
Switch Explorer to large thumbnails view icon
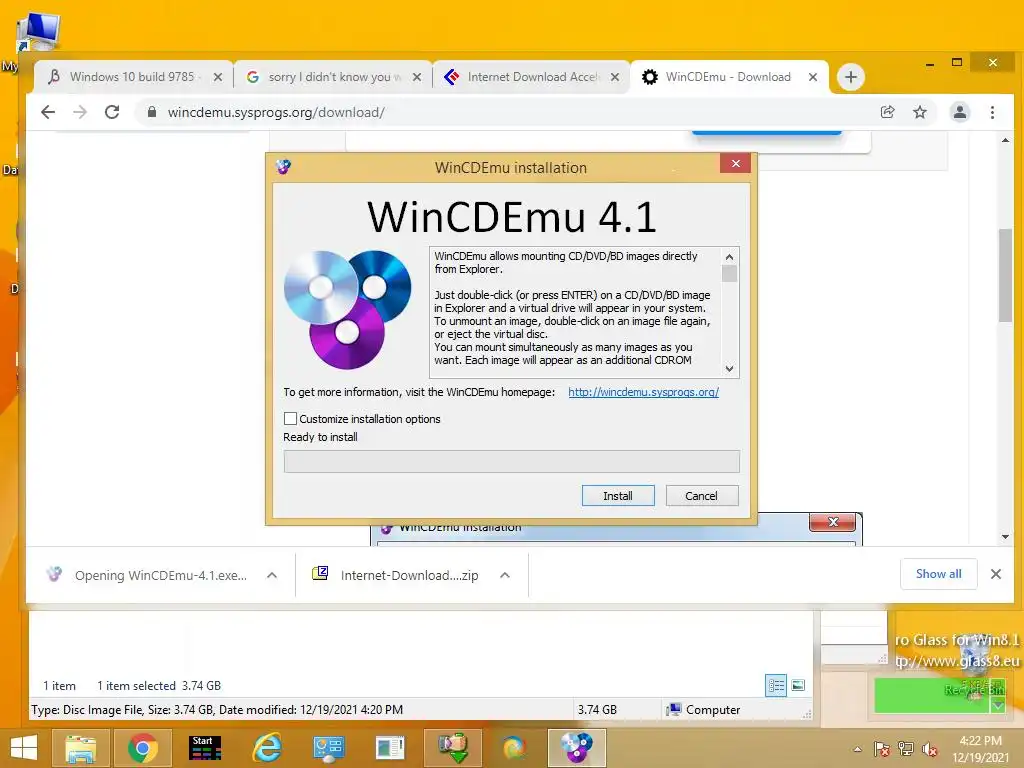(798, 686)
